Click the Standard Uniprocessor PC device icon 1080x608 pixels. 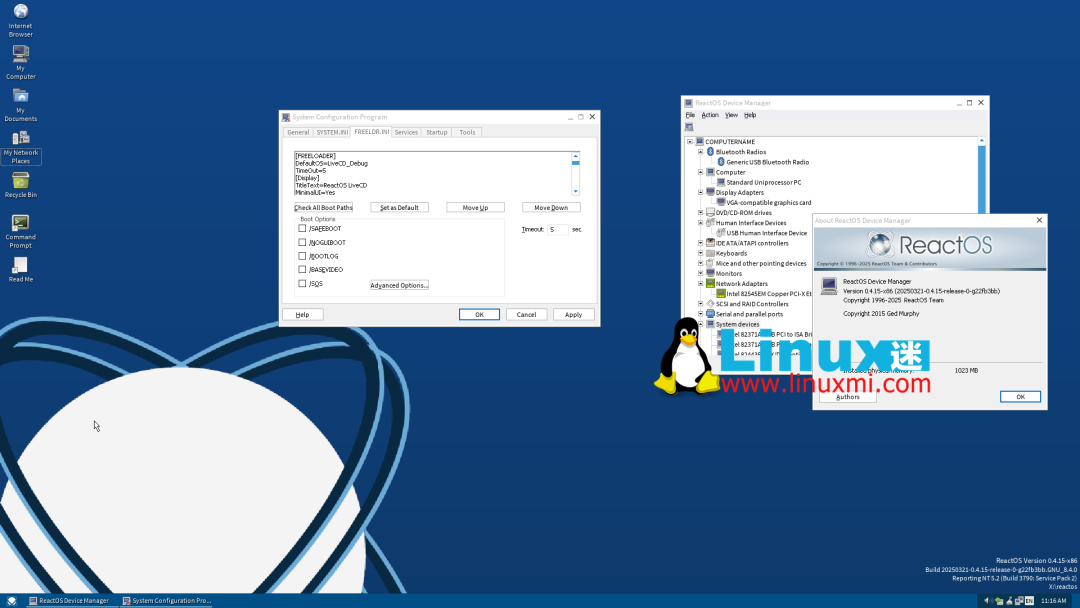(721, 182)
